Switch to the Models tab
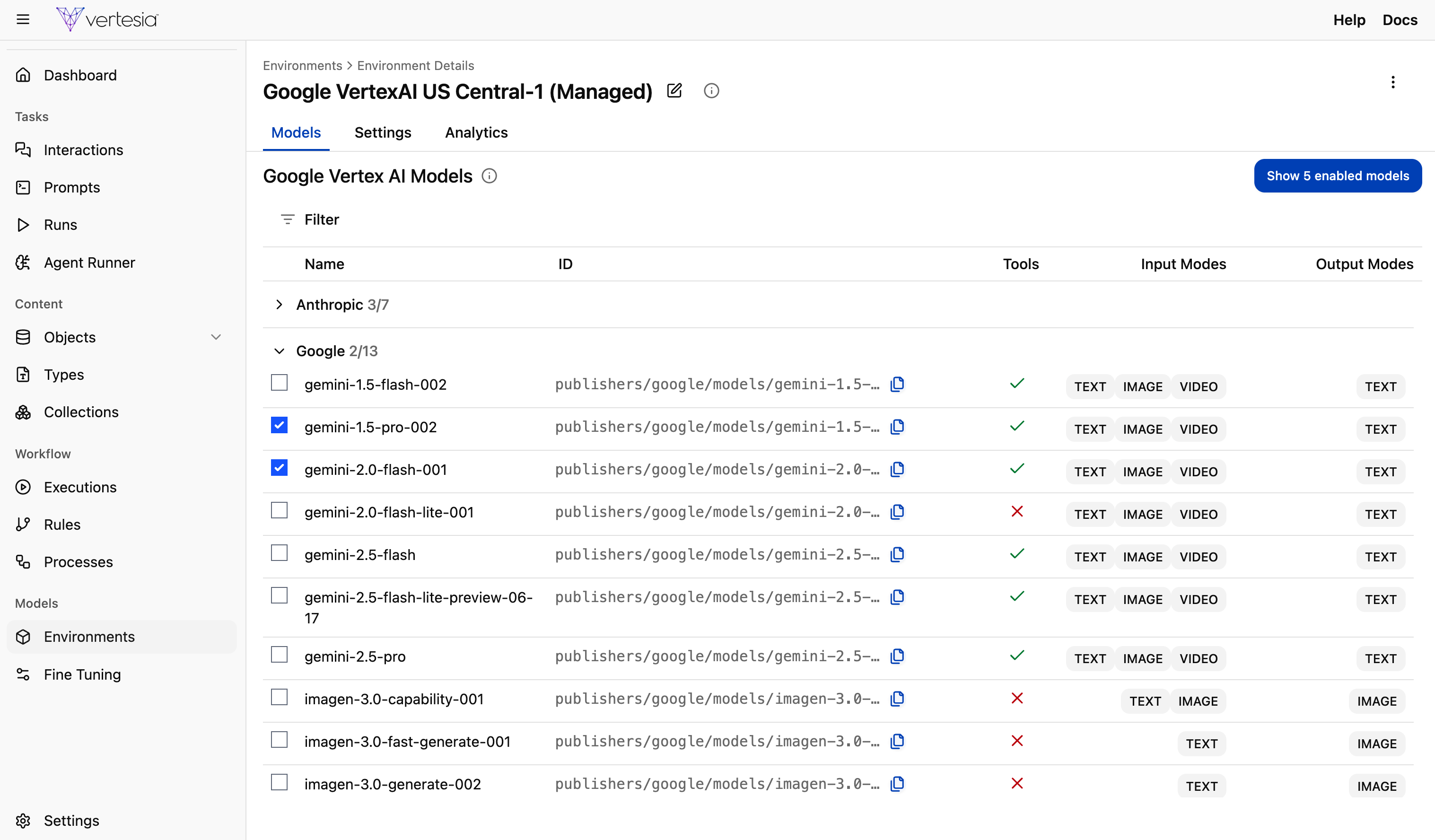The image size is (1435, 840). coord(296,133)
